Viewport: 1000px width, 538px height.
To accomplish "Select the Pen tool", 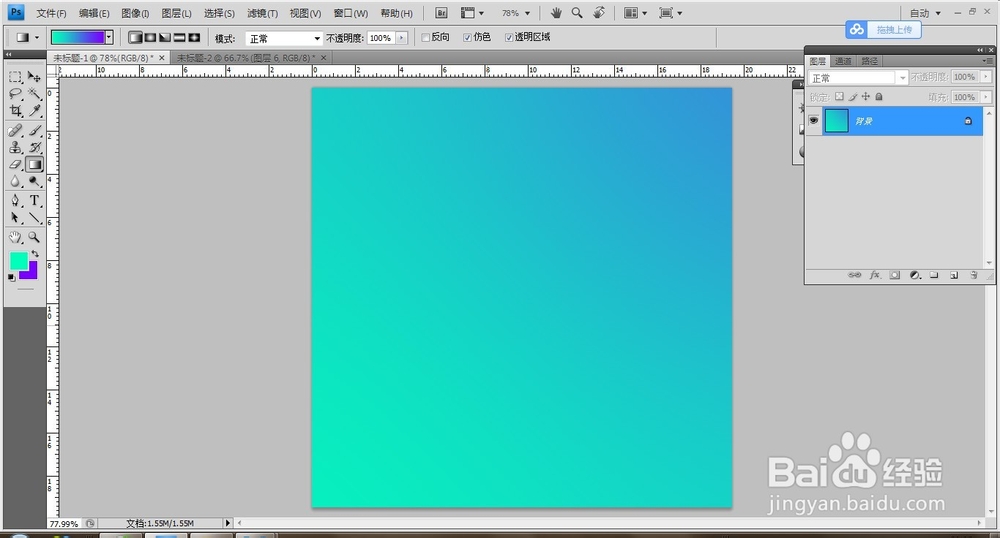I will point(15,201).
